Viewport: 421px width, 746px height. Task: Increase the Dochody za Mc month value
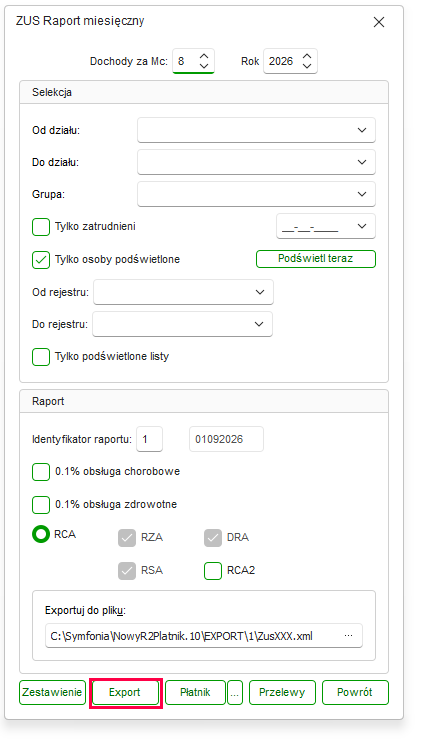pos(204,56)
